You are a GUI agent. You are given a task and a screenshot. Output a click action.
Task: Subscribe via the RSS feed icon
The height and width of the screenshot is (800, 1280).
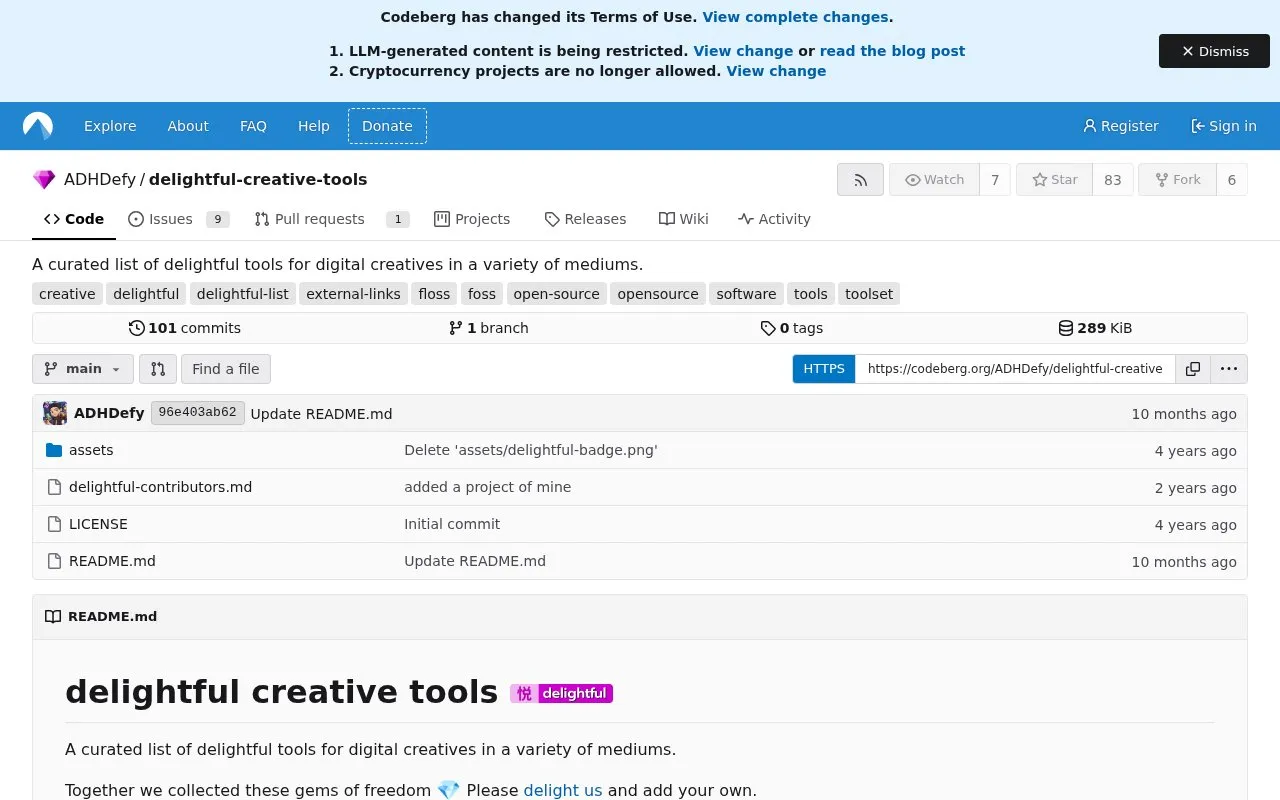pyautogui.click(x=860, y=180)
